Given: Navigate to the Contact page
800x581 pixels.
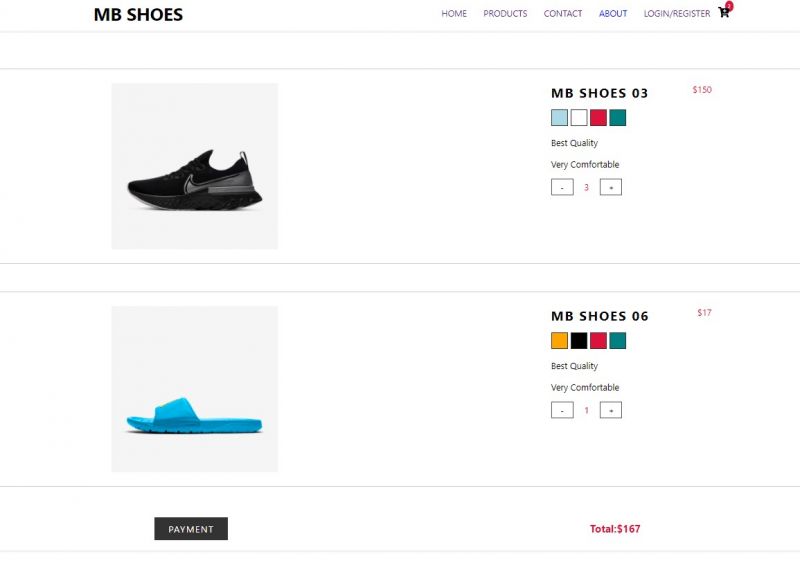Looking at the screenshot, I should pos(563,14).
